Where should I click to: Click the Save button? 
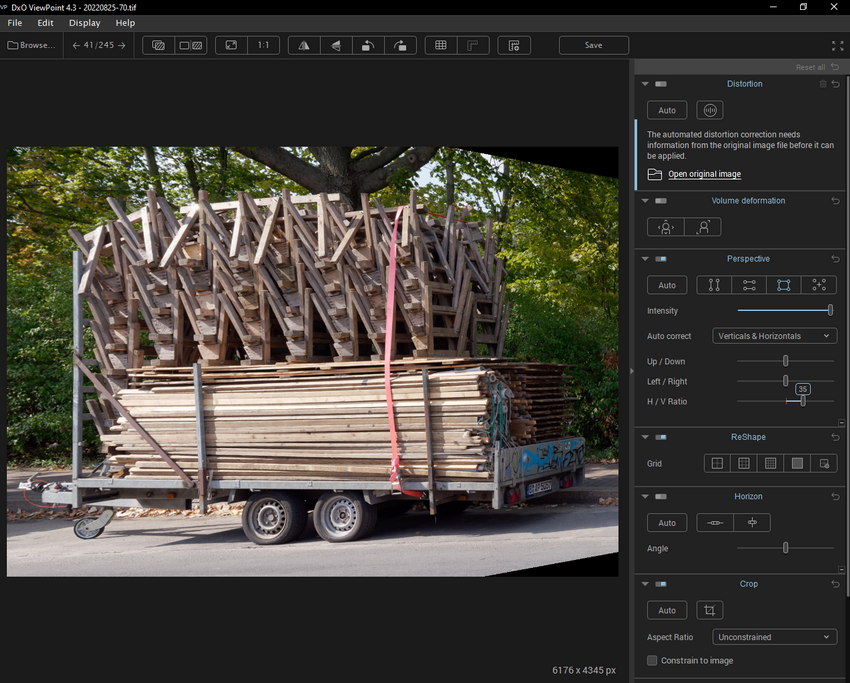click(593, 45)
